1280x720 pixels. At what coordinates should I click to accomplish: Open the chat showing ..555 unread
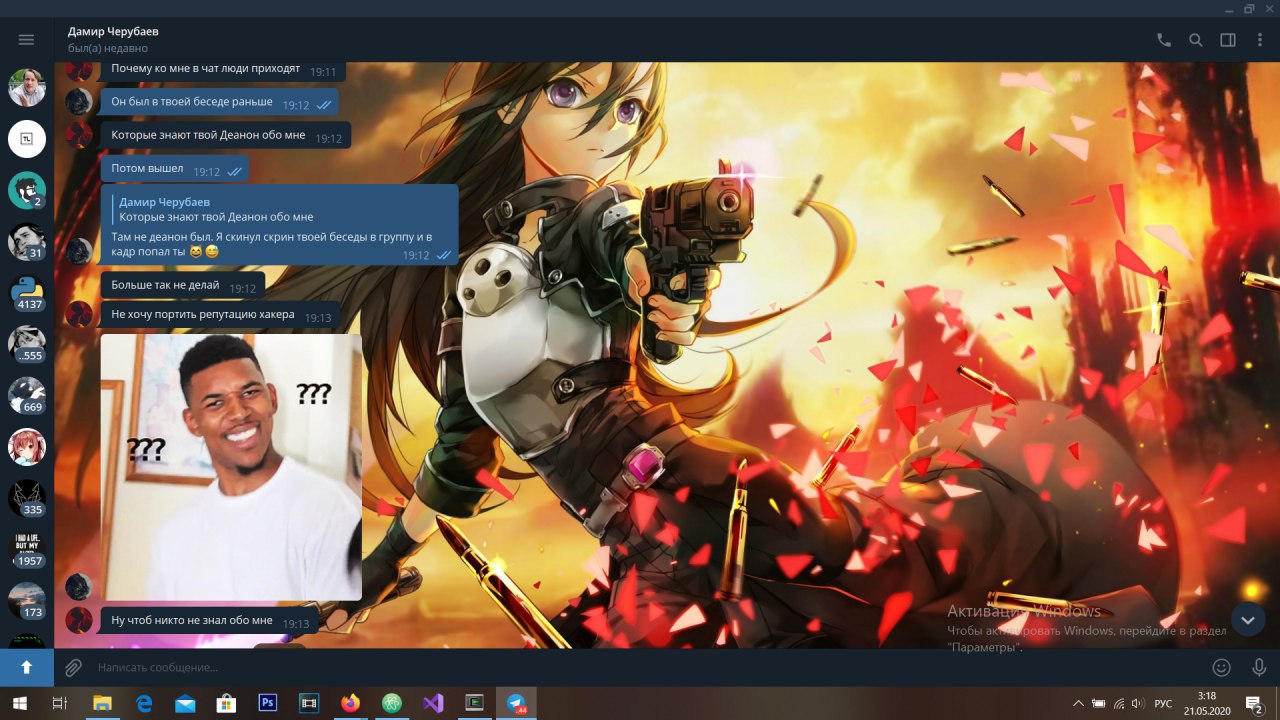point(27,344)
